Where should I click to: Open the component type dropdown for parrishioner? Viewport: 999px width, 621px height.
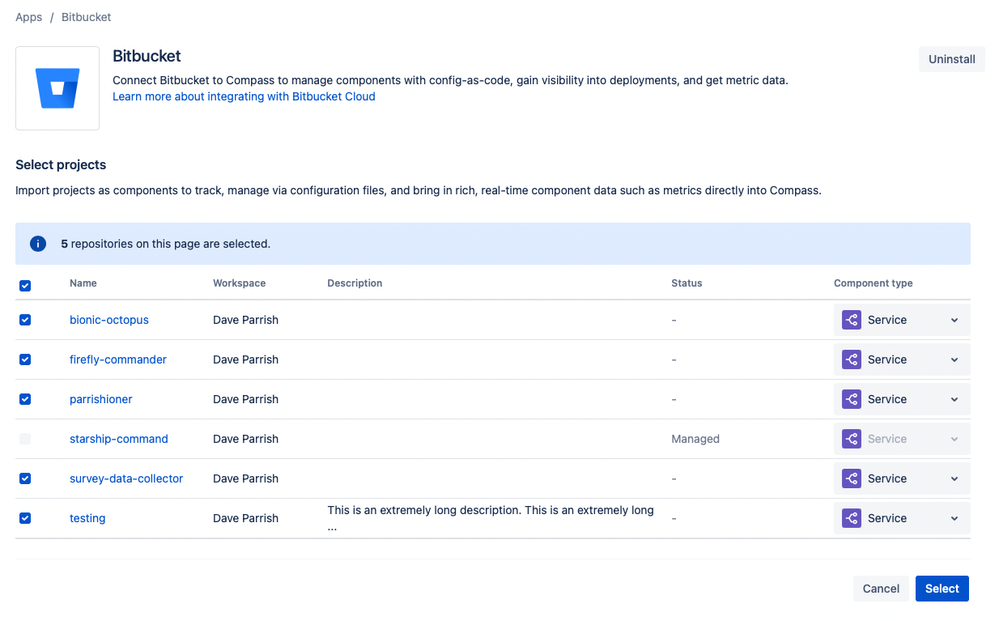click(x=902, y=399)
